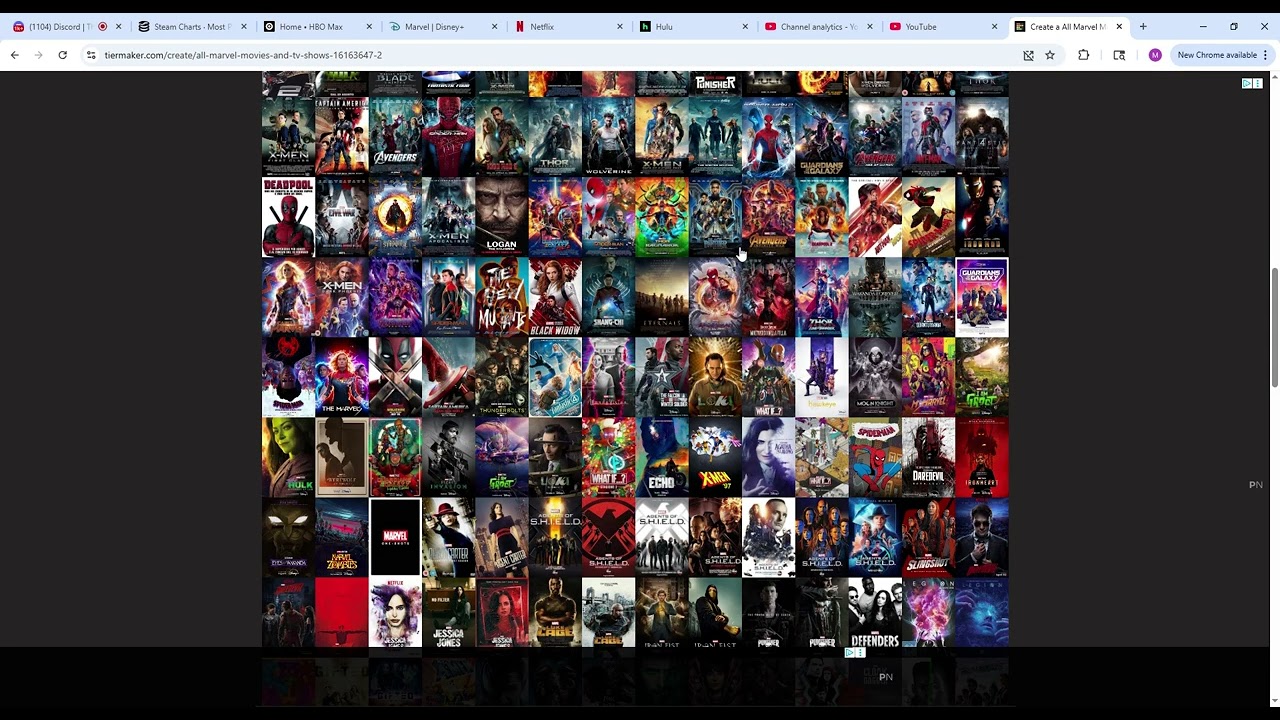Screen dimensions: 1280x720
Task: Select the Wolverine poster
Action: click(x=608, y=137)
